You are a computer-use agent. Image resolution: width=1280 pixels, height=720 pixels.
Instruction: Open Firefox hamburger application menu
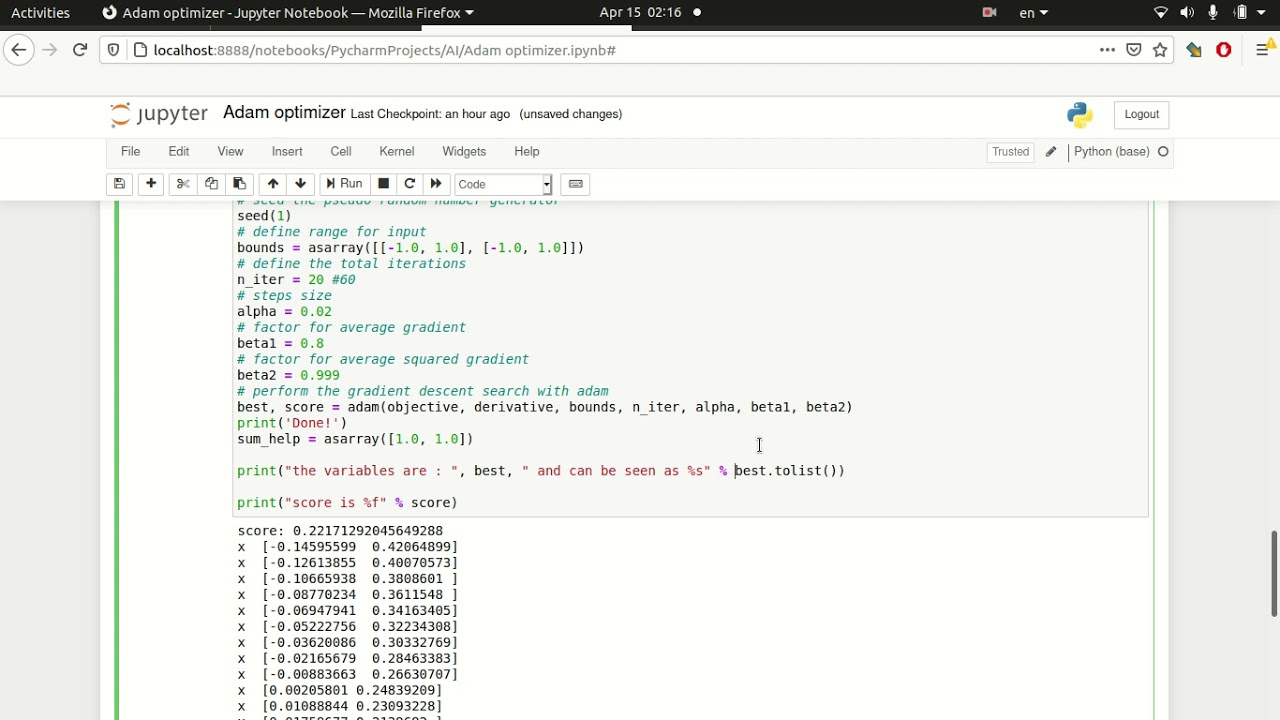pos(1263,50)
